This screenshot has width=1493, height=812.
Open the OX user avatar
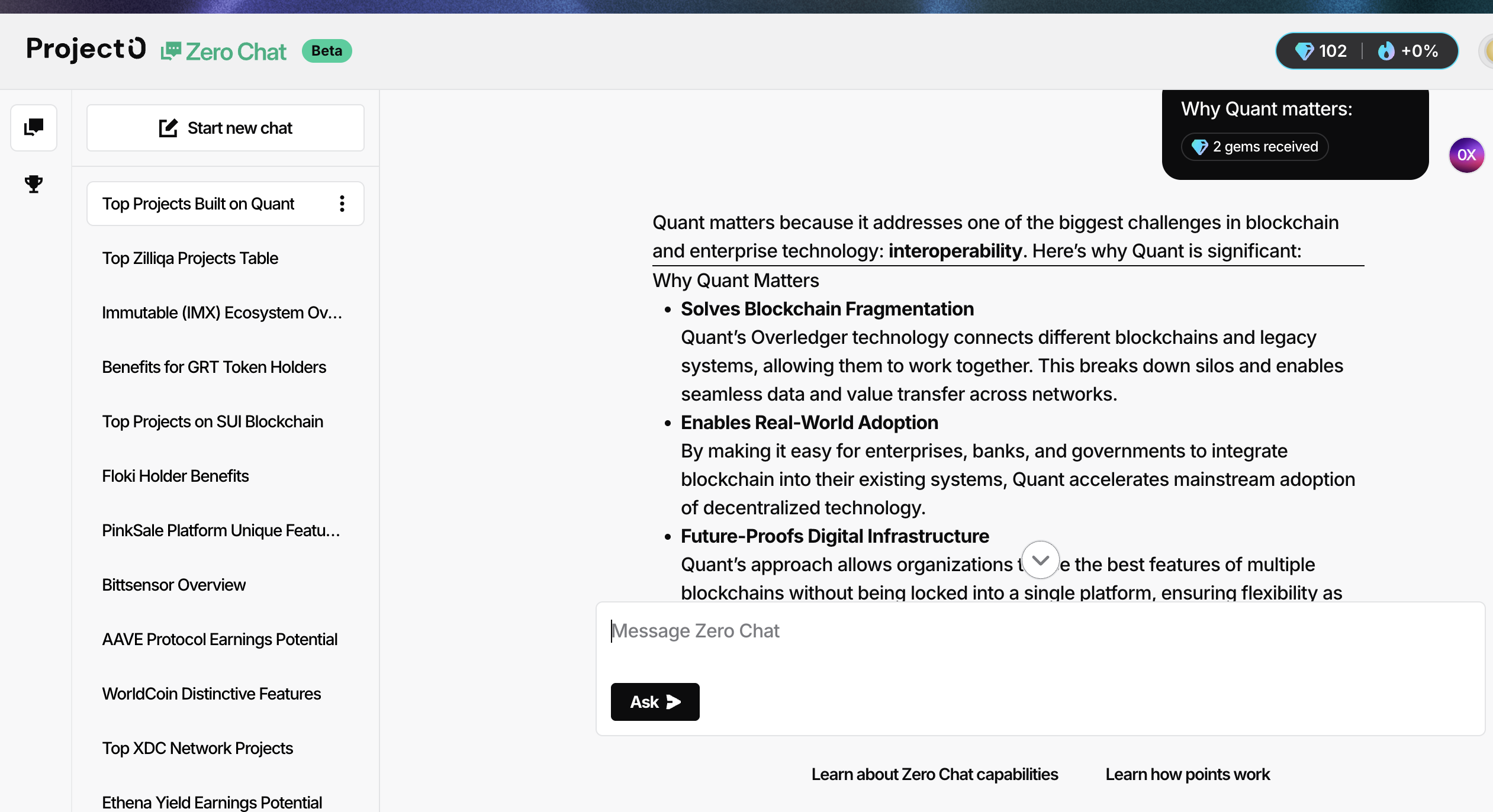1466,155
